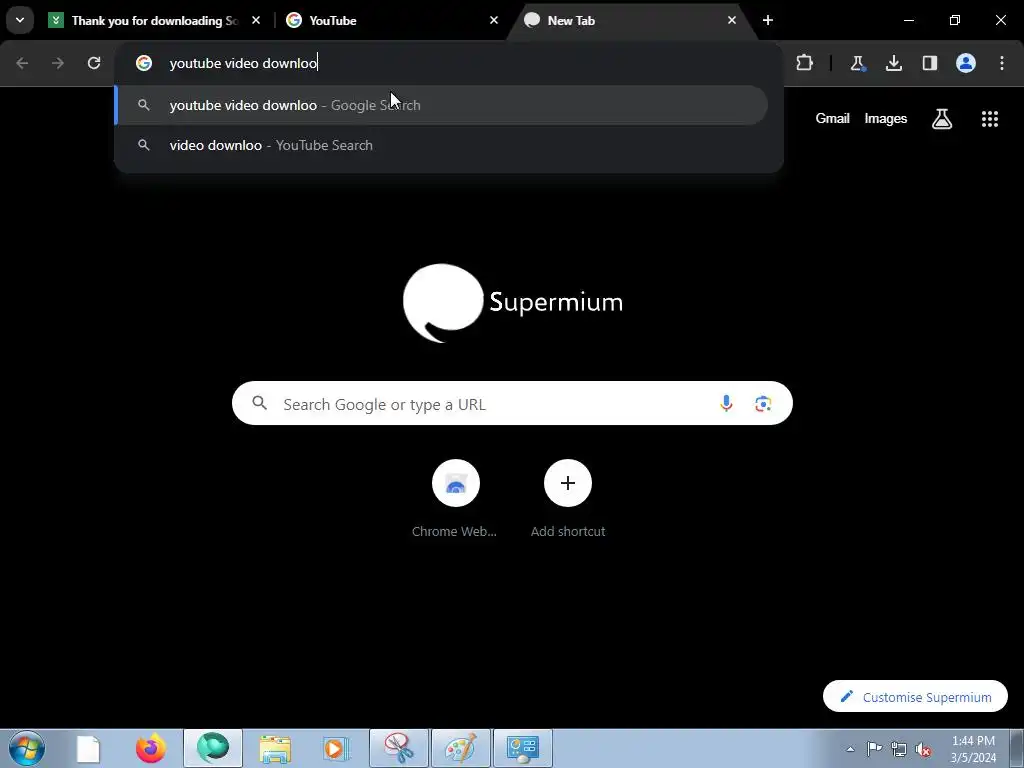The width and height of the screenshot is (1024, 768).
Task: Open Windows Media Player from the taskbar
Action: [x=337, y=748]
